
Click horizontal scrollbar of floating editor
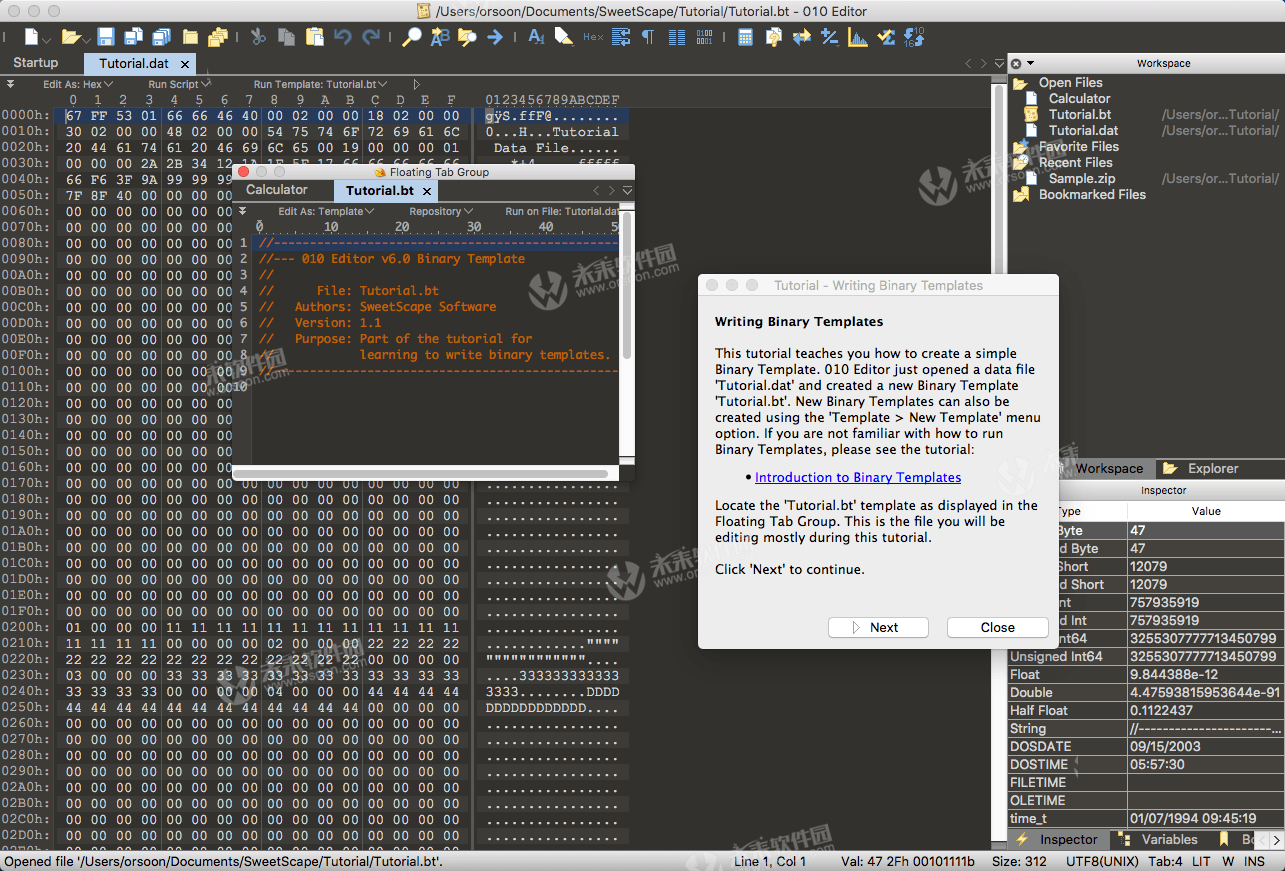[x=420, y=473]
